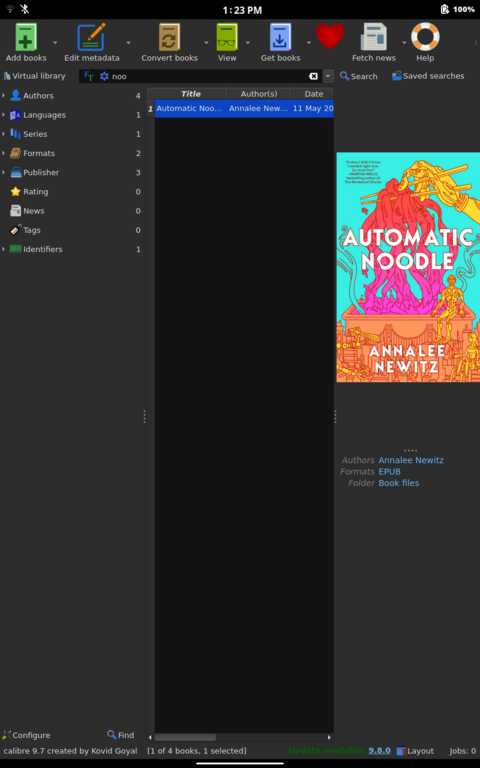Open Convert books dropdown arrow
The height and width of the screenshot is (768, 480).
click(x=206, y=43)
